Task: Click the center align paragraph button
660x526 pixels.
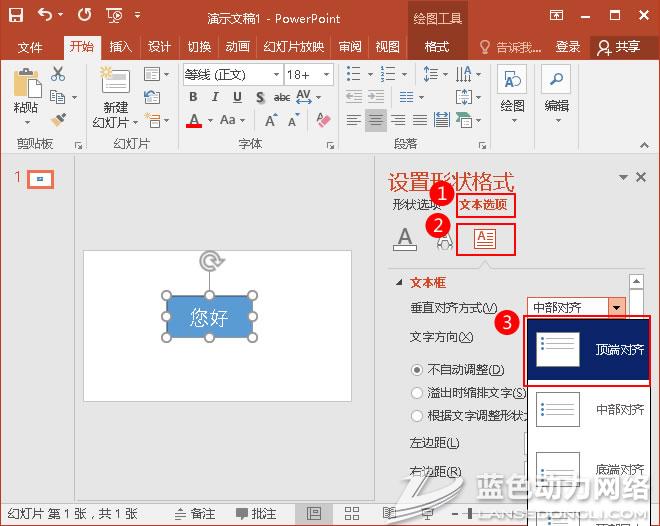Action: coord(376,120)
